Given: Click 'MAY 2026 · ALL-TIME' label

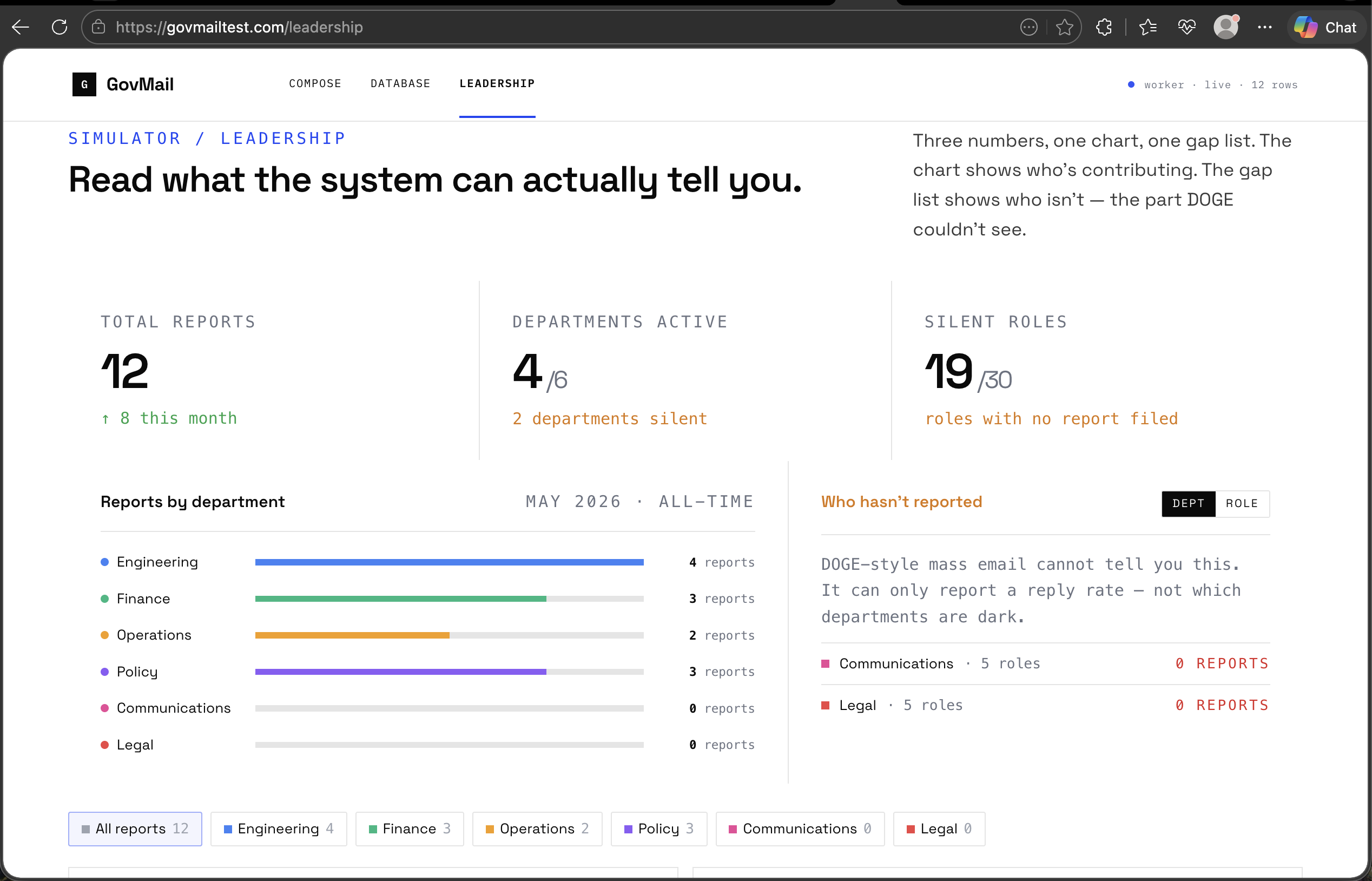Looking at the screenshot, I should (639, 502).
